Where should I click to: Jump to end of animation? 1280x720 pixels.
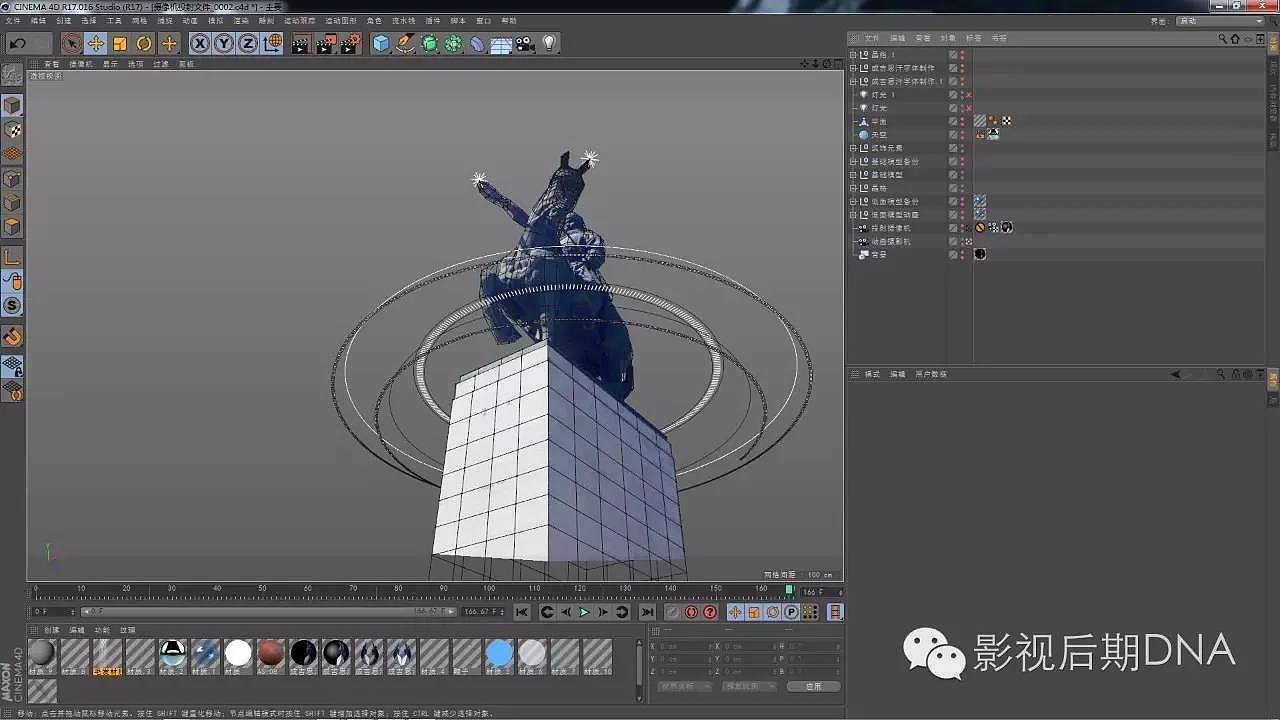(x=647, y=612)
